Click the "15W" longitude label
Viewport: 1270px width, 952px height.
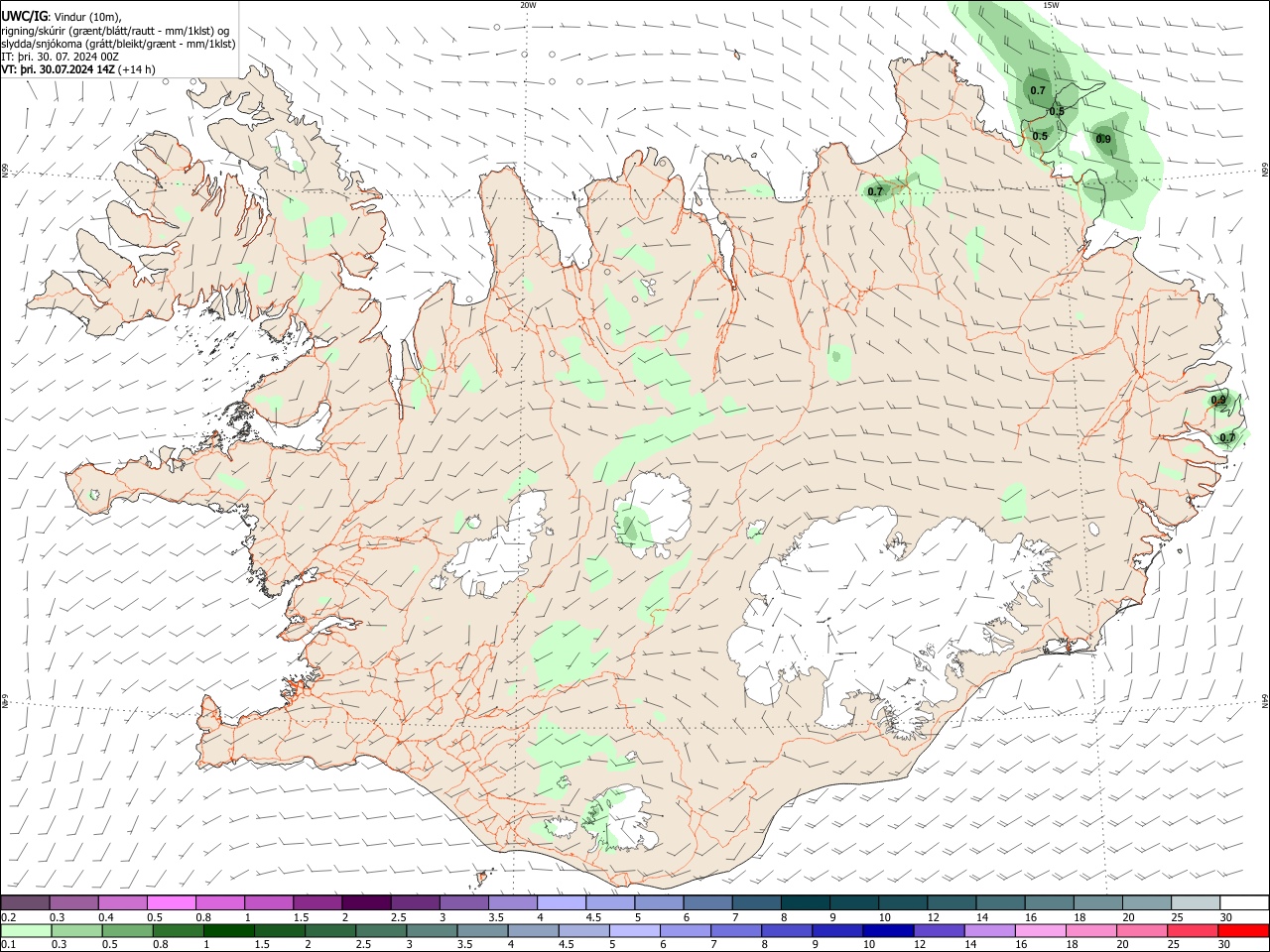1051,5
